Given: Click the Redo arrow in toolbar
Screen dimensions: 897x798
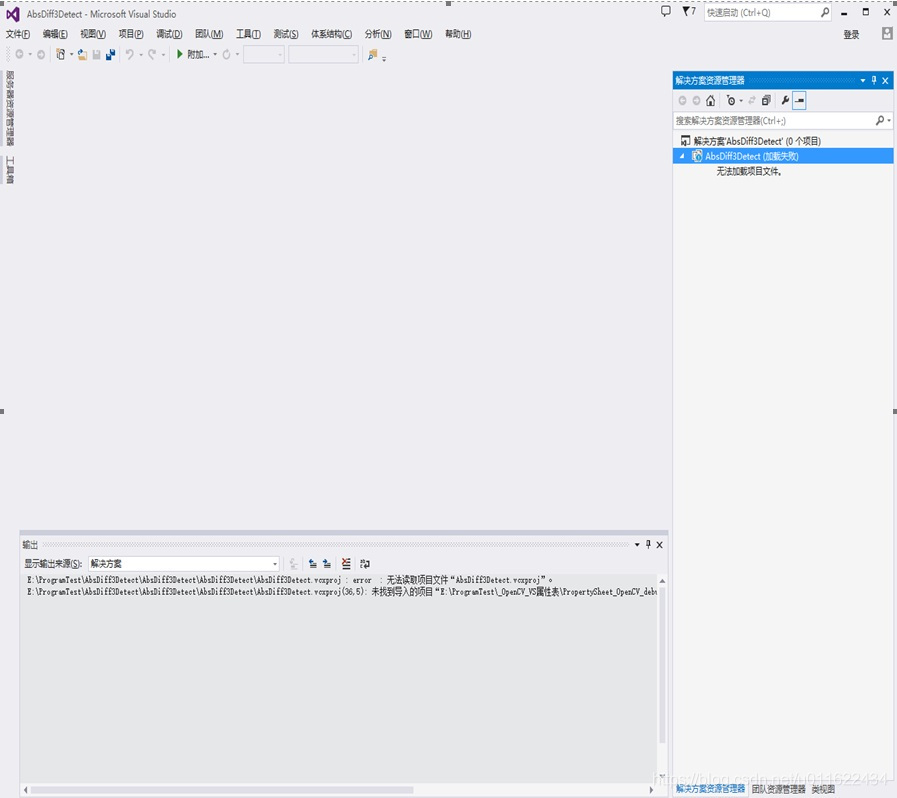Looking at the screenshot, I should [x=152, y=54].
